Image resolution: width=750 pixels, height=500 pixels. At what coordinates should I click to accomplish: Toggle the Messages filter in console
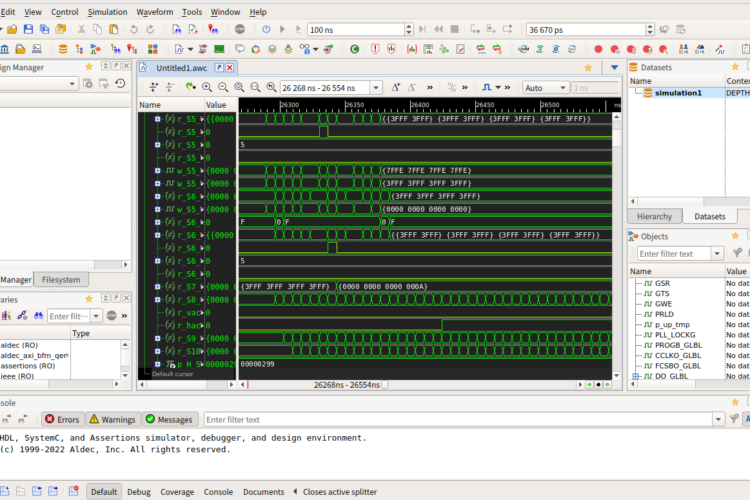pyautogui.click(x=169, y=419)
